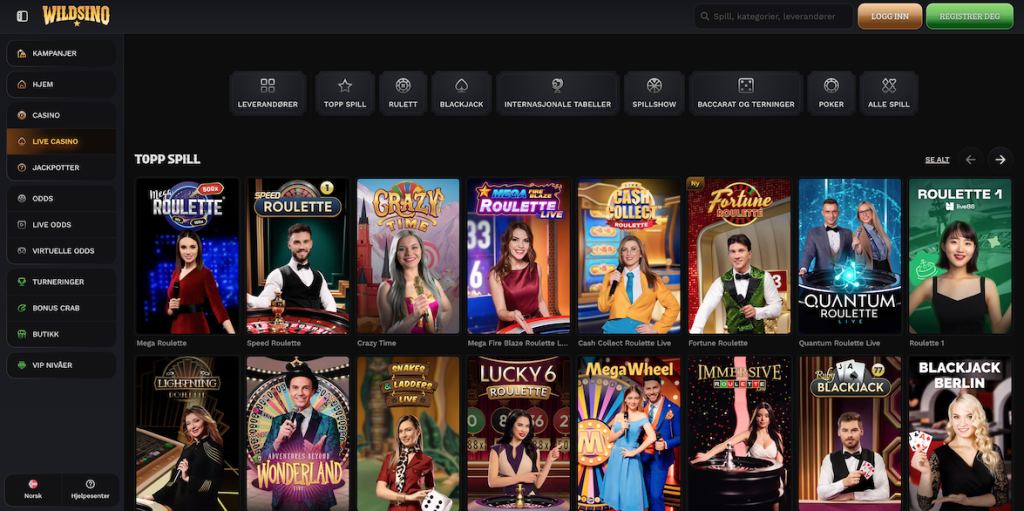Screen dimensions: 1024x511
Task: Open Kampanjer in the sidebar menu
Action: pyautogui.click(x=61, y=54)
